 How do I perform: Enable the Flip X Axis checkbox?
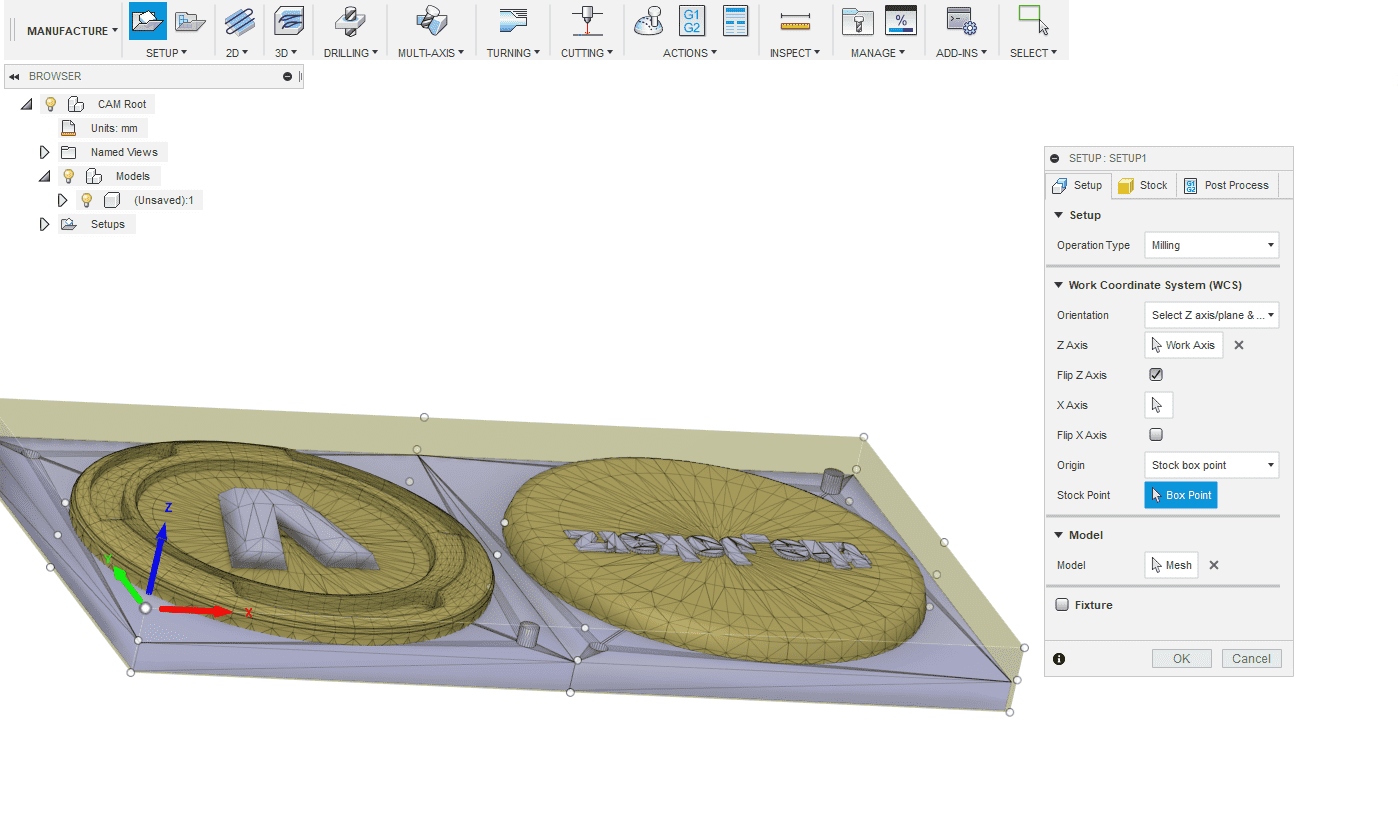click(x=1156, y=435)
